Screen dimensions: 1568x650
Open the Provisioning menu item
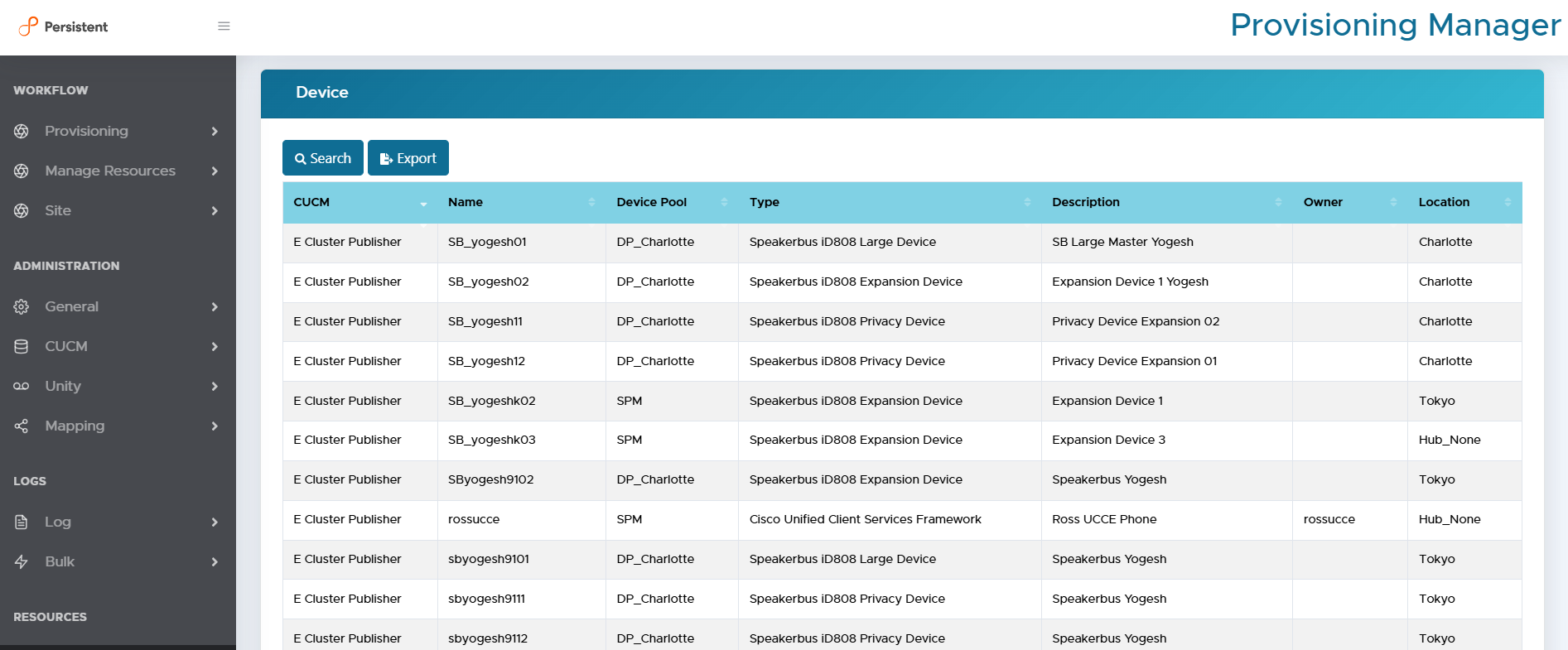click(118, 131)
